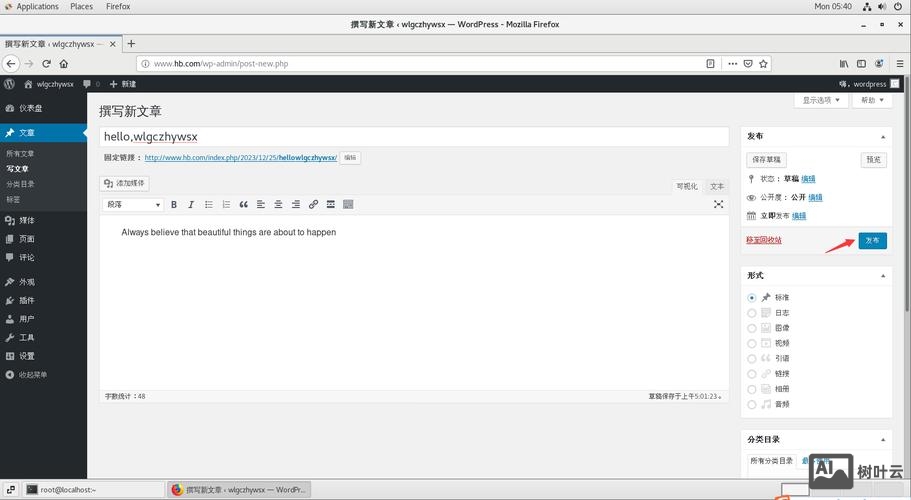The image size is (911, 500).
Task: Insert a bulleted list
Action: pos(209,204)
